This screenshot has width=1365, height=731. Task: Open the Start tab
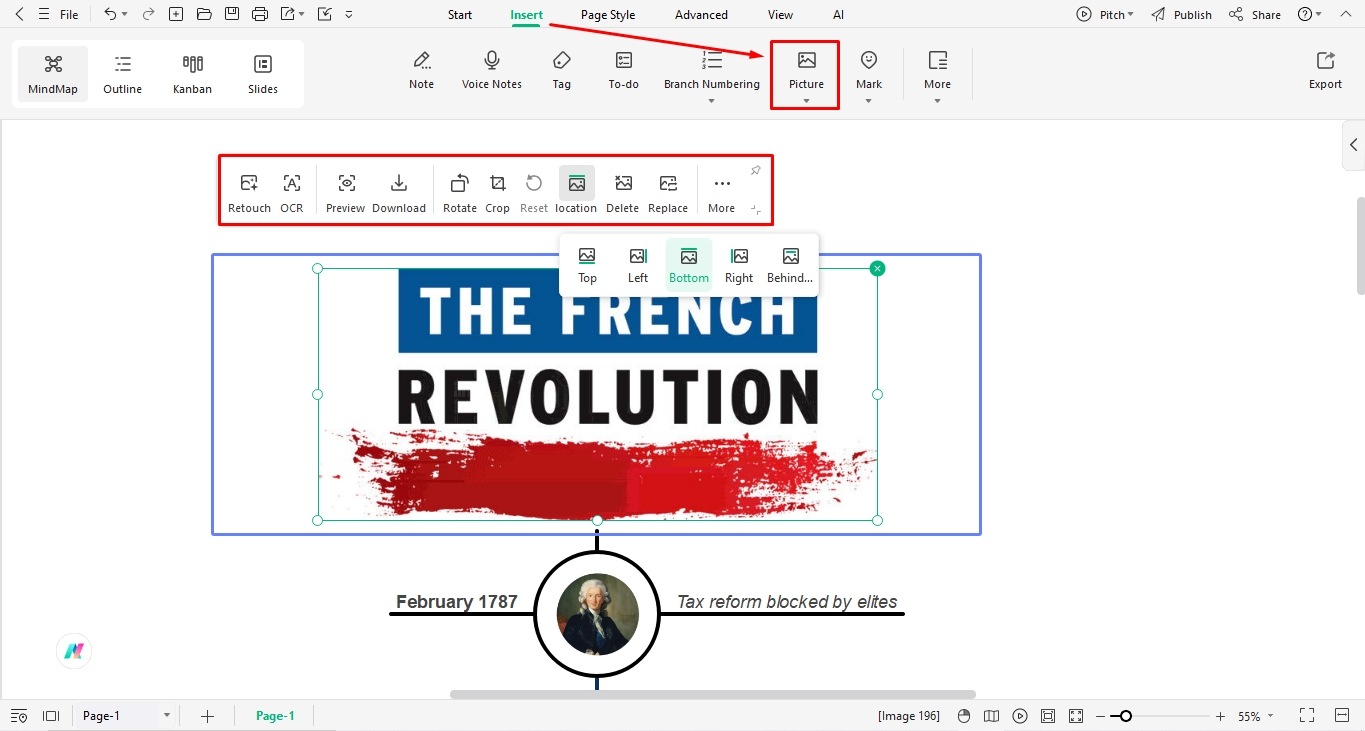pyautogui.click(x=460, y=15)
